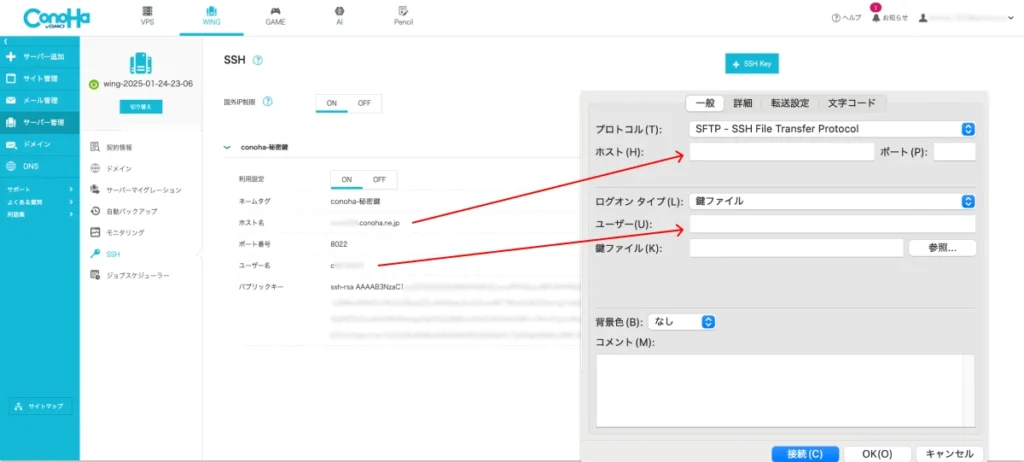The height and width of the screenshot is (462, 1024).
Task: Click the help icon next to 国外IP制限
Action: [x=267, y=102]
